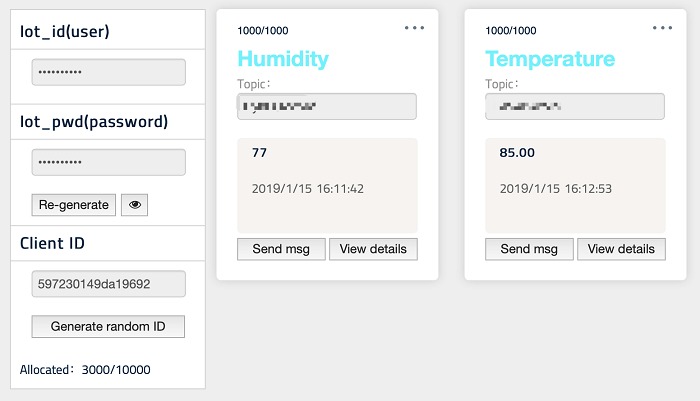View details of the Temperature card
The width and height of the screenshot is (700, 401).
pos(621,249)
